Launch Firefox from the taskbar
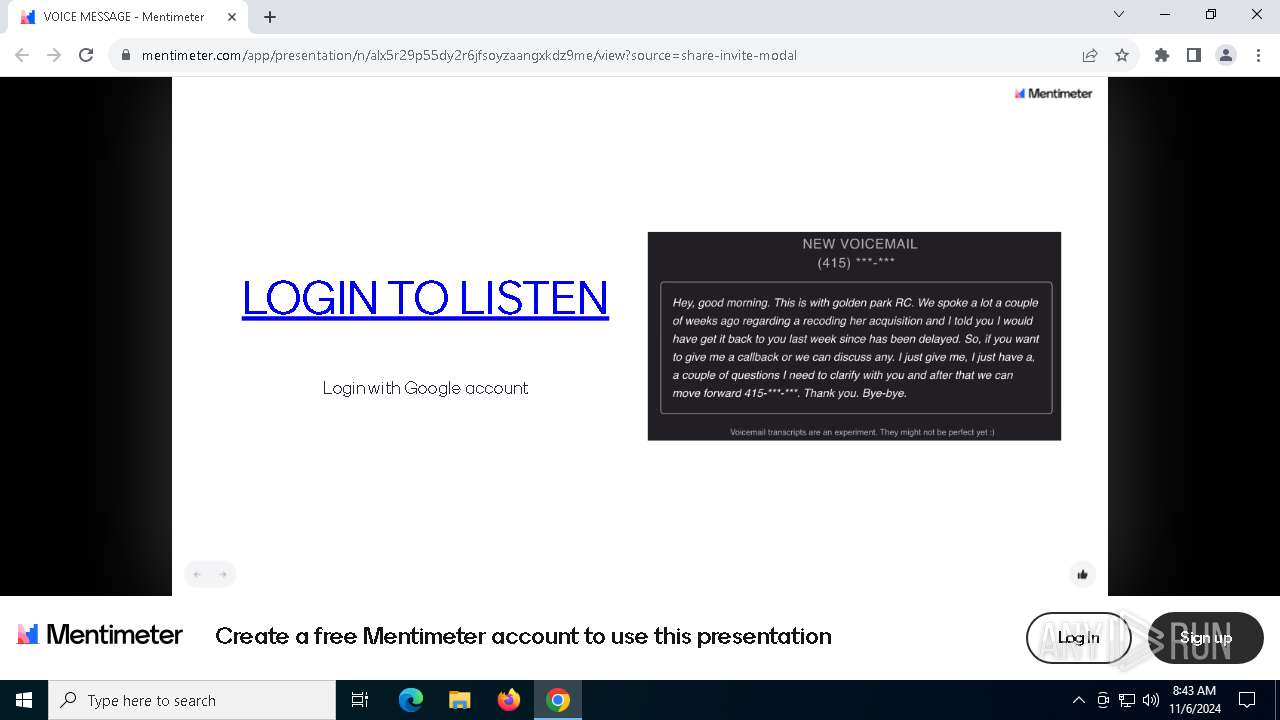Screen dimensions: 1280x720 pyautogui.click(x=509, y=700)
